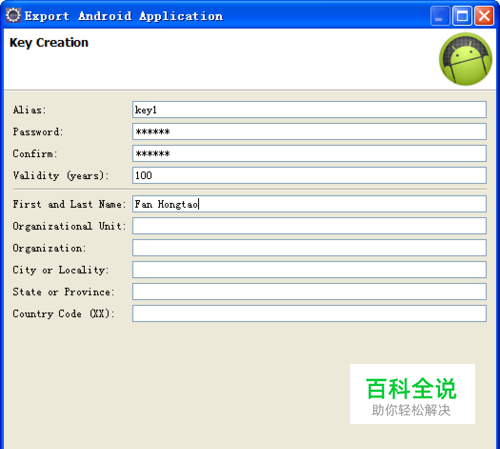500x449 pixels.
Task: Select the Confirm password field
Action: [309, 154]
